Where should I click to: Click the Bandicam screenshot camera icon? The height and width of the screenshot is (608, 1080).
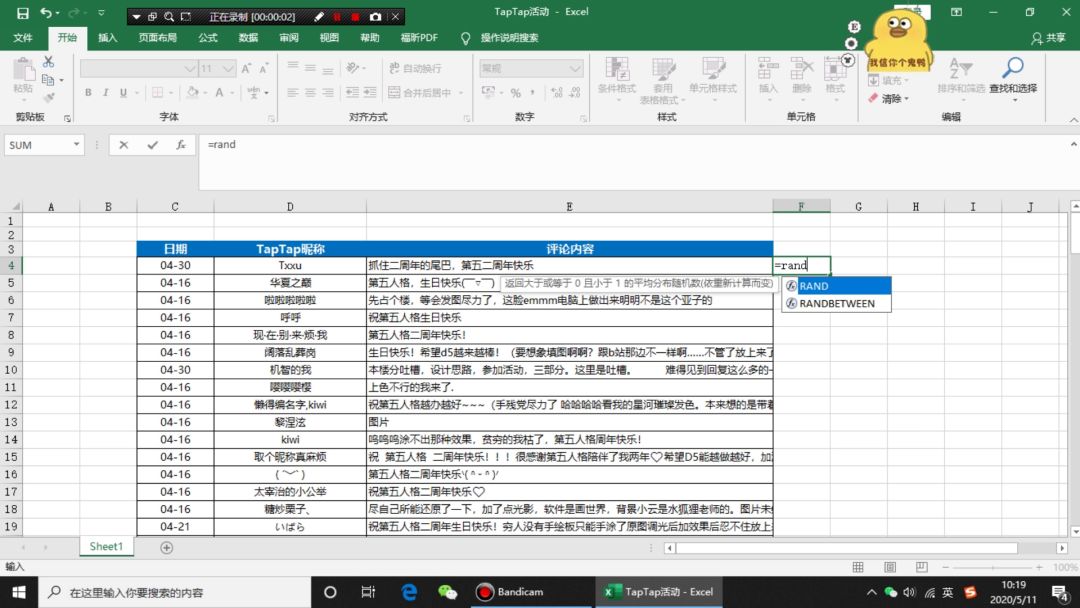coord(375,17)
